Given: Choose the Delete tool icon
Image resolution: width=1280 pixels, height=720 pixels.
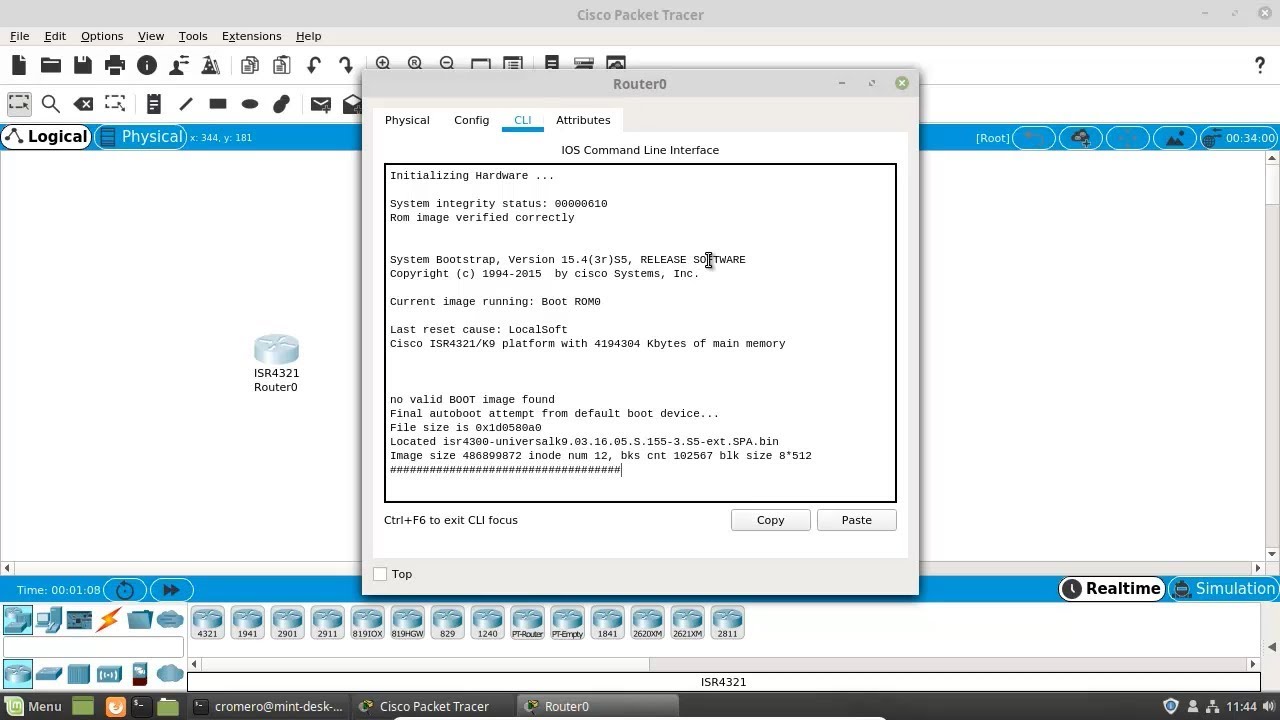Looking at the screenshot, I should [83, 104].
